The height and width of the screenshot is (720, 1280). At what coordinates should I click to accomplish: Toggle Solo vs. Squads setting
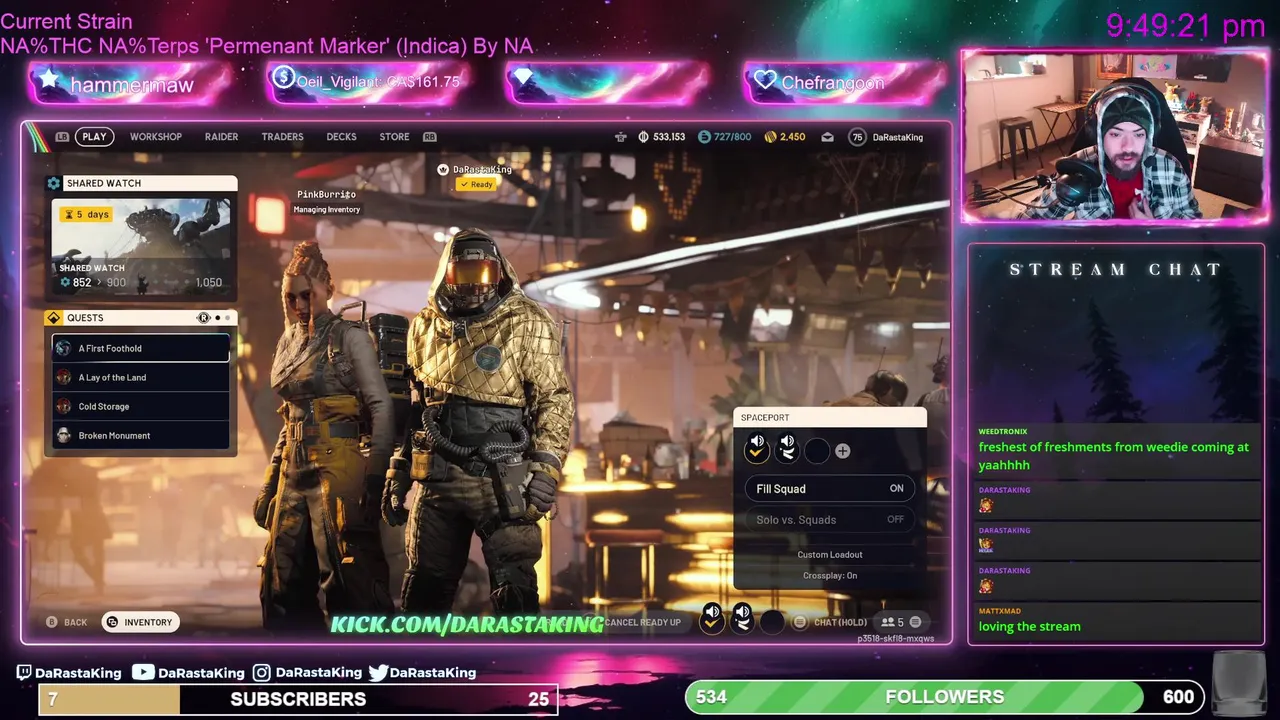click(829, 519)
